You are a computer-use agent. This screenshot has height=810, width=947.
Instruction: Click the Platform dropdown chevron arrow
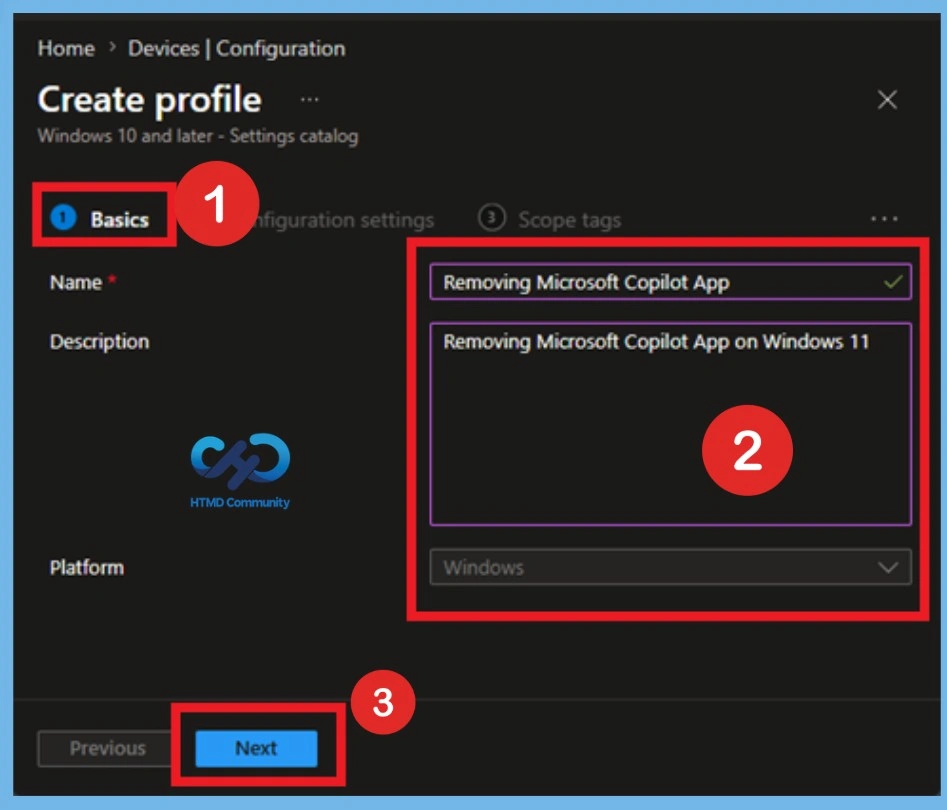pyautogui.click(x=888, y=567)
